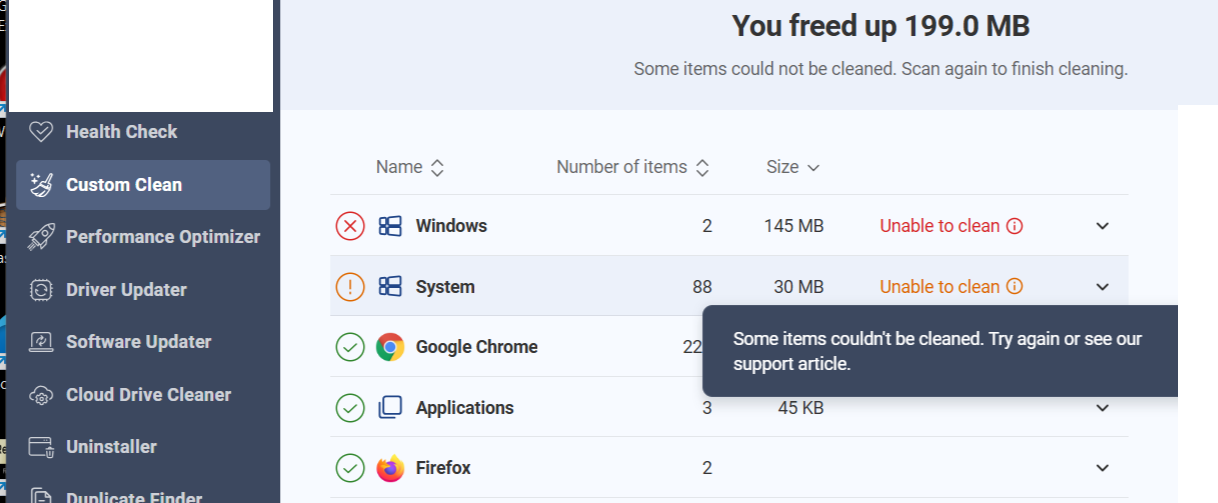
Task: Click the green checkmark beside Google Chrome
Action: [350, 347]
